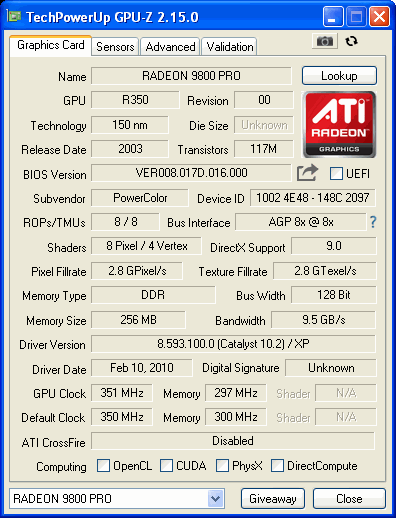Click the Name field RADEON 9800 PRO
Image resolution: width=396 pixels, height=518 pixels.
191,76
